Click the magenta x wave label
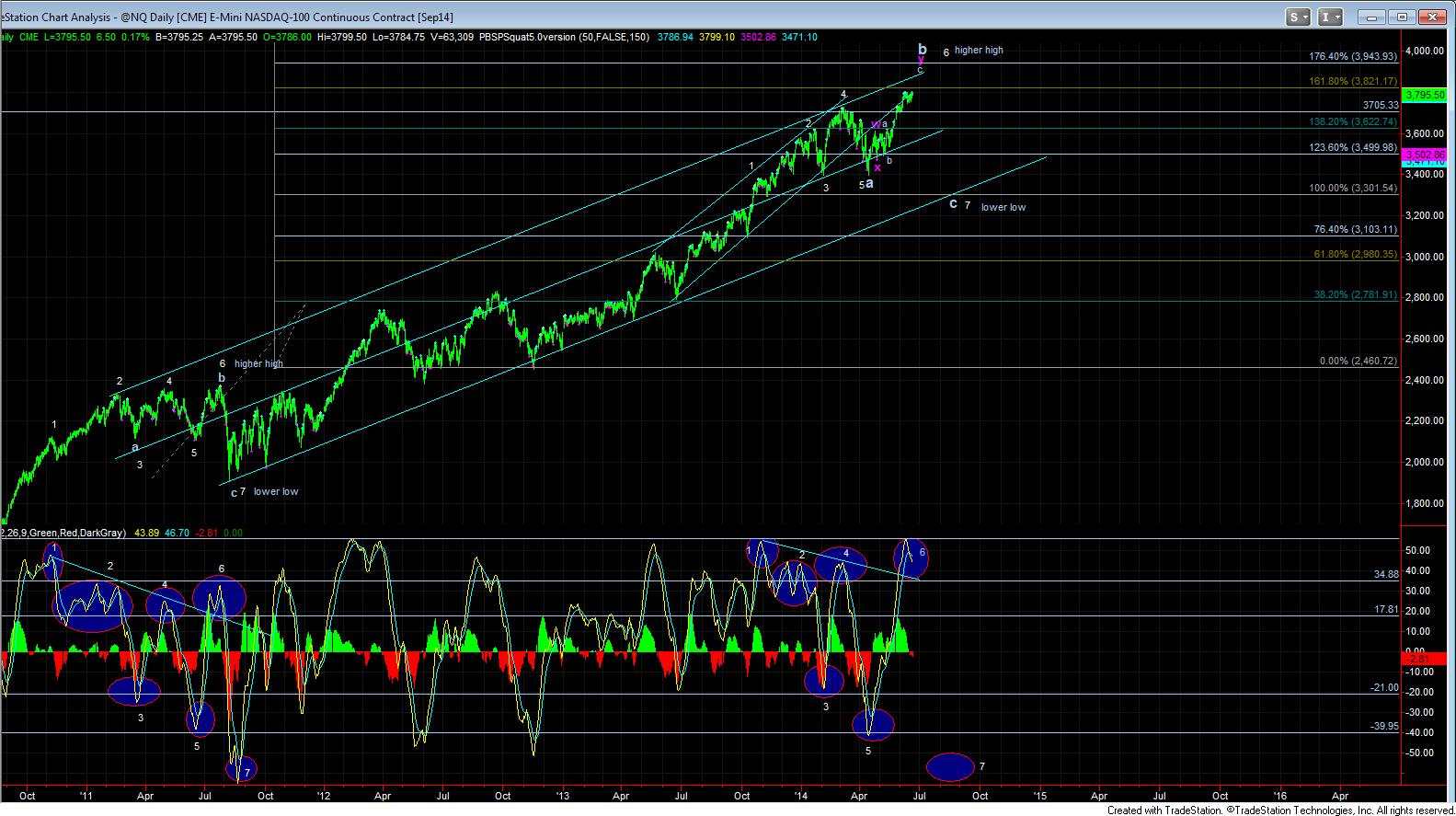 click(x=877, y=167)
